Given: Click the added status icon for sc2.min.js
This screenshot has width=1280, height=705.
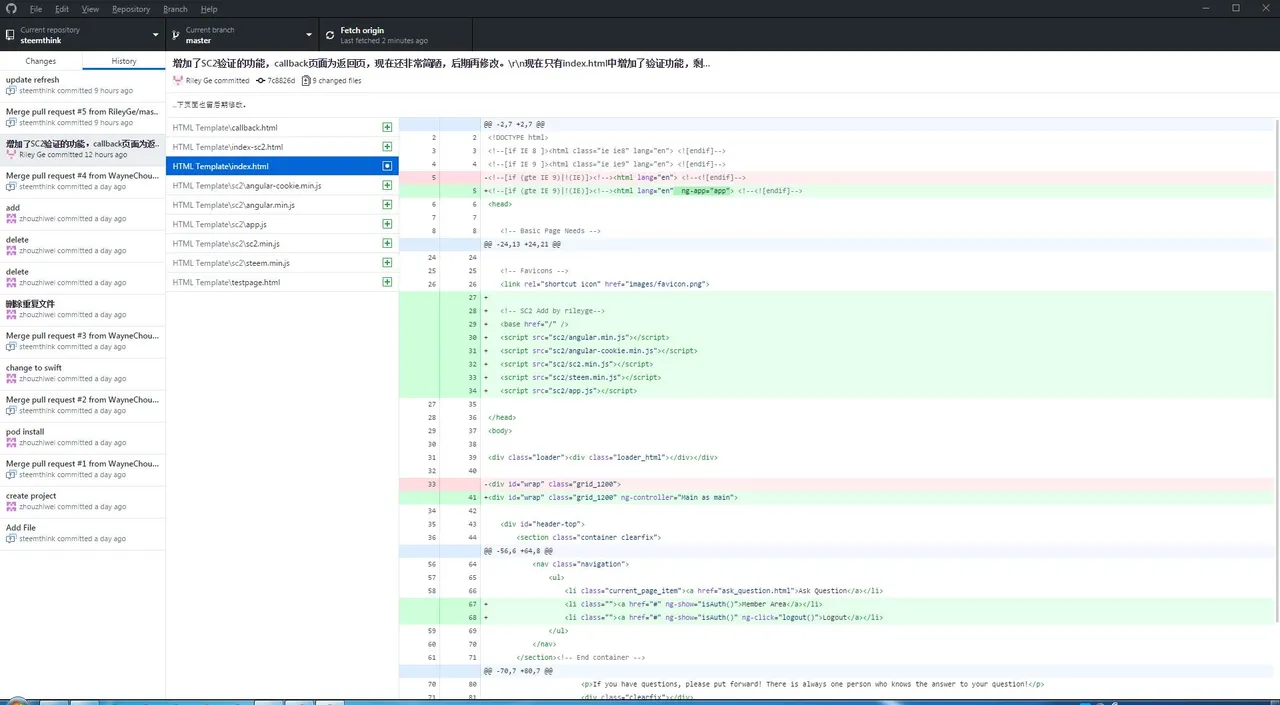Looking at the screenshot, I should point(387,244).
